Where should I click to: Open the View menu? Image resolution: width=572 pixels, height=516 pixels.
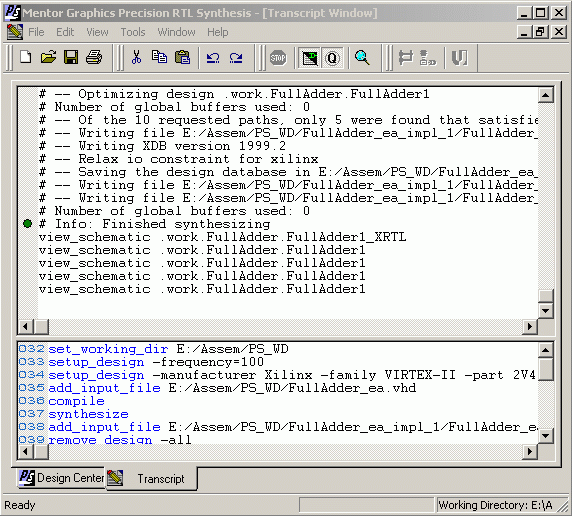[97, 32]
